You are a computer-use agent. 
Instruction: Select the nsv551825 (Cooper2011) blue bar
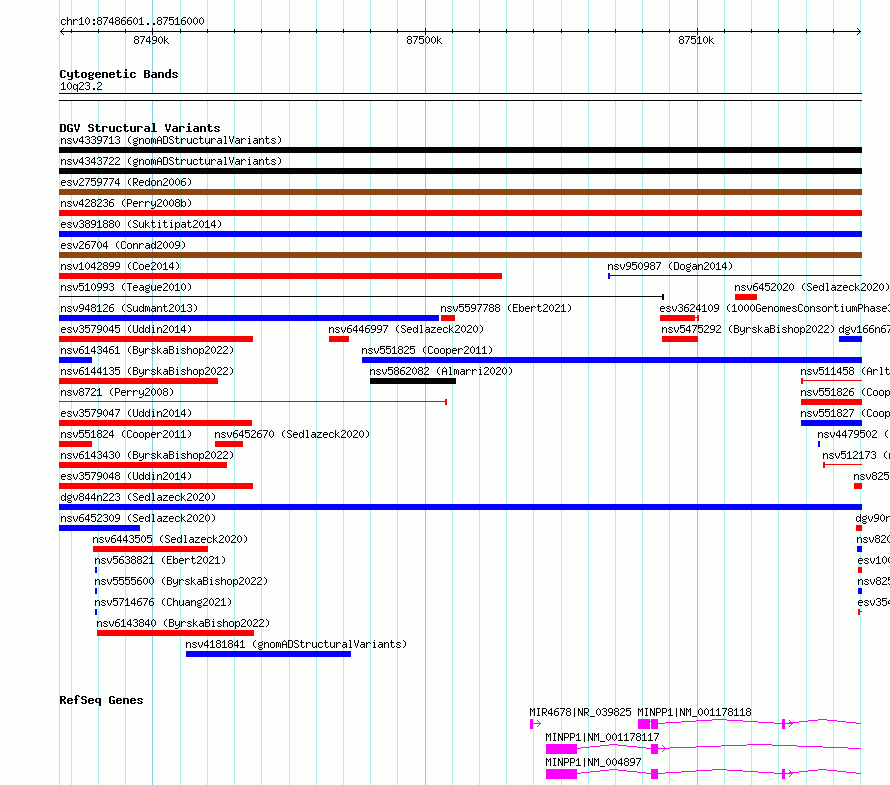click(612, 360)
